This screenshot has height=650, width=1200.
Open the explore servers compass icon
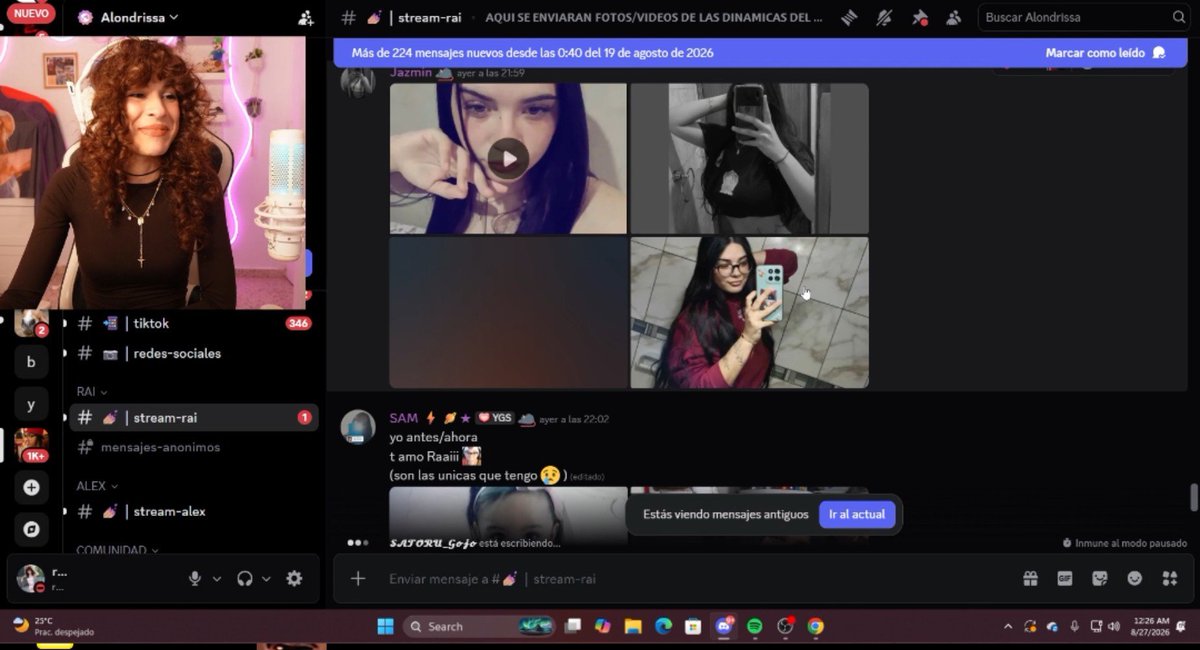31,529
